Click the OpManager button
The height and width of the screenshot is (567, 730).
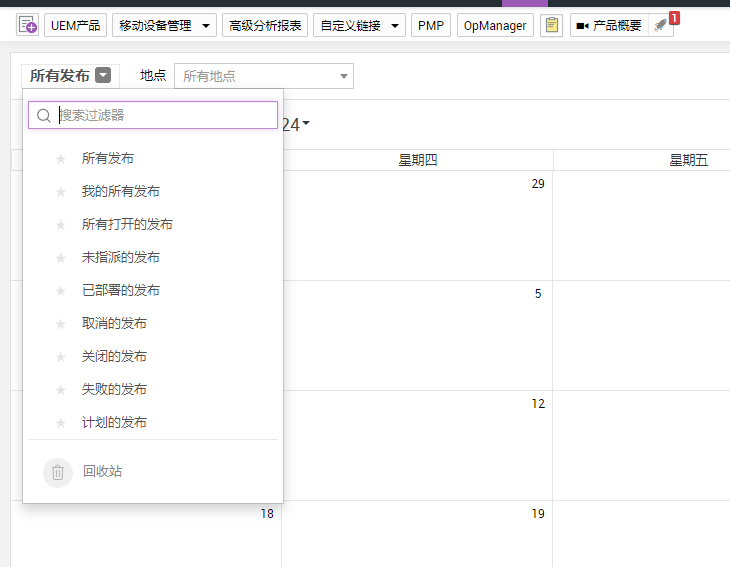coord(495,25)
